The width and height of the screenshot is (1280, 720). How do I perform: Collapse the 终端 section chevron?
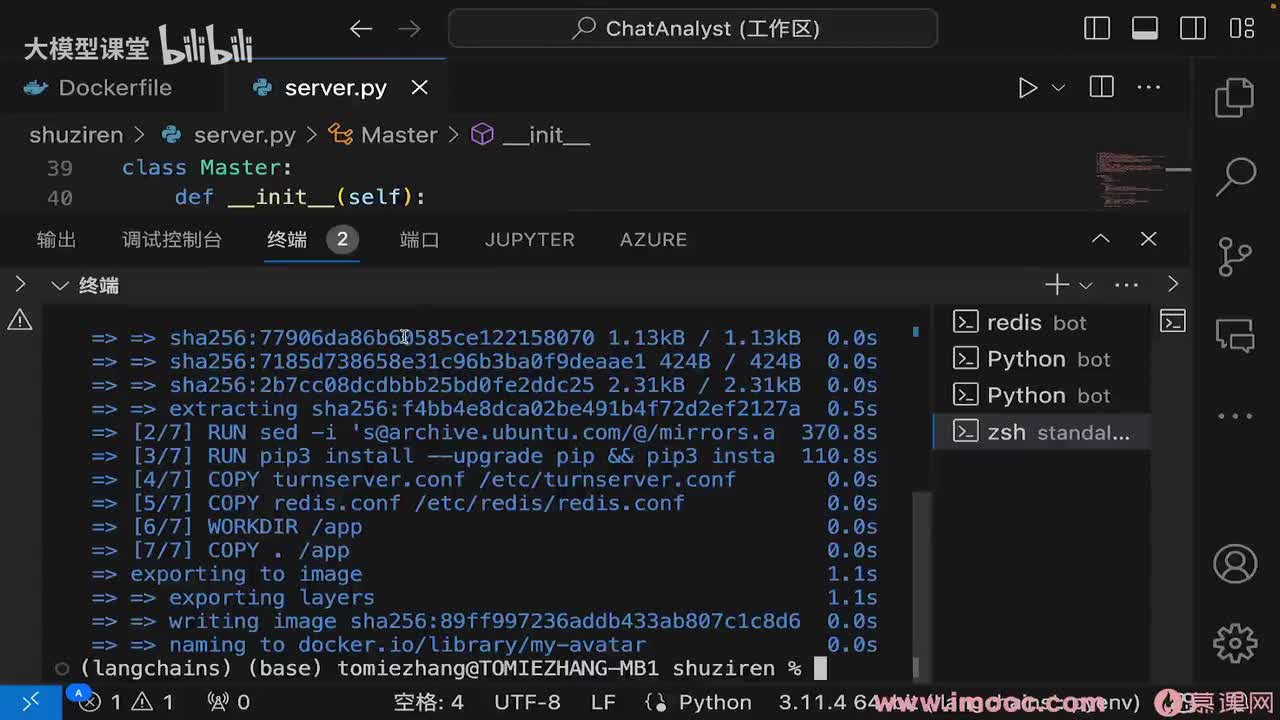(60, 286)
